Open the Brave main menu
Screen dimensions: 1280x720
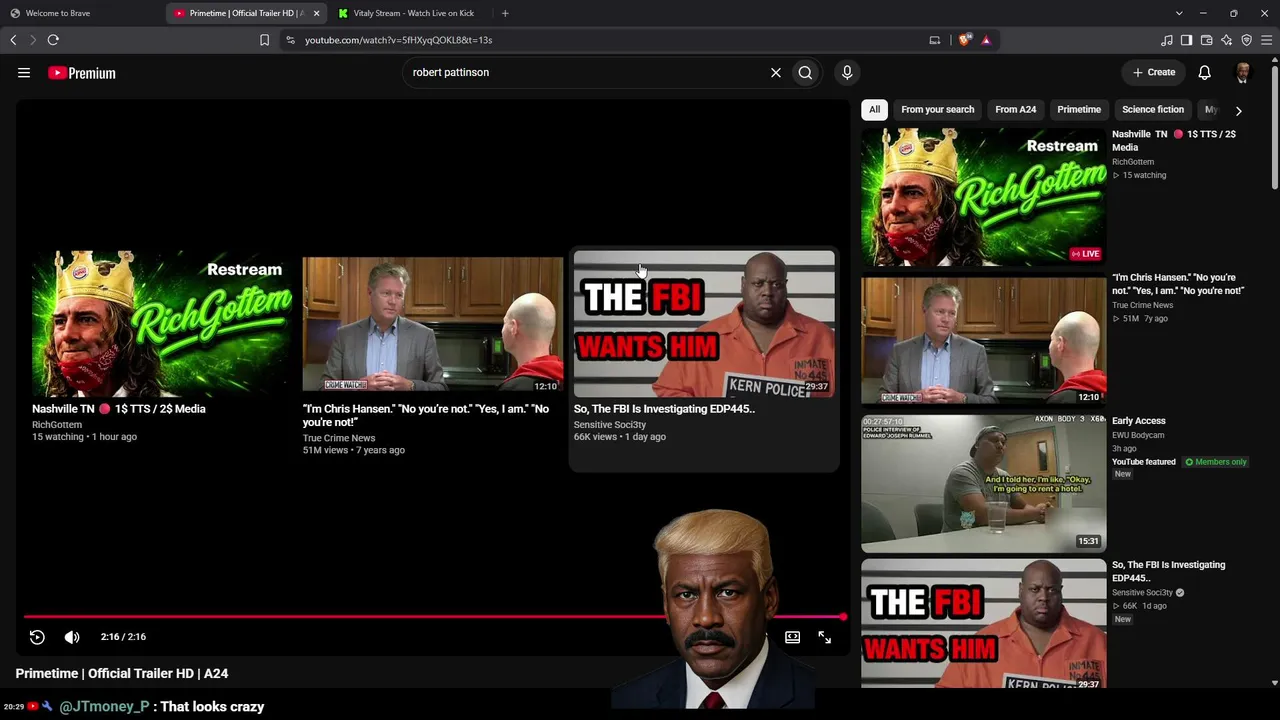pos(1266,40)
